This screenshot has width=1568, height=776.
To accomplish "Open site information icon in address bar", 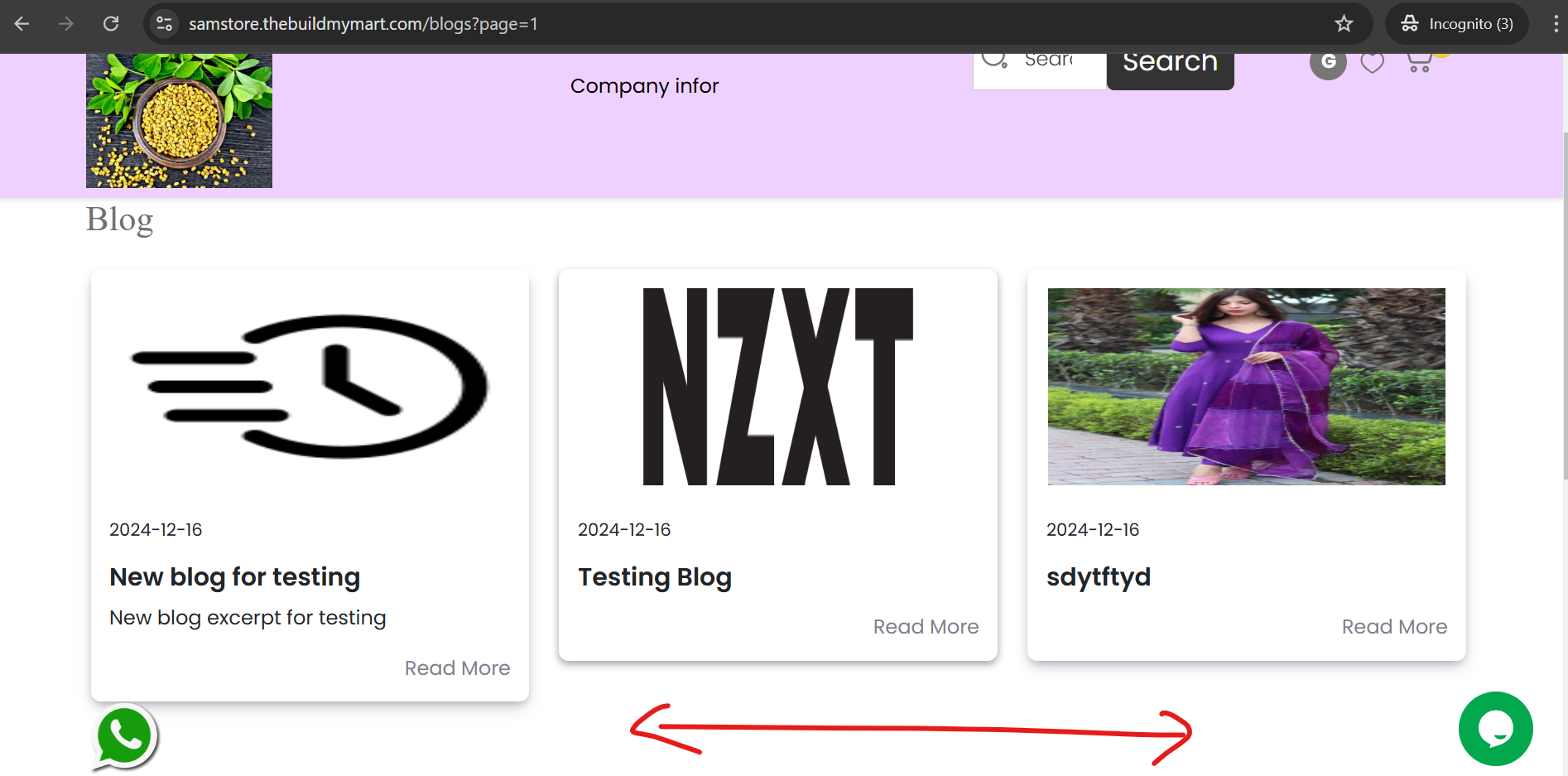I will click(x=165, y=24).
